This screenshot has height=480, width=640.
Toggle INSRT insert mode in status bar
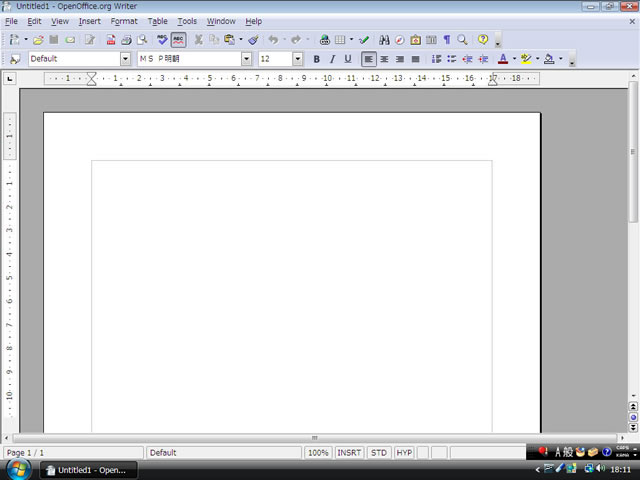point(349,453)
